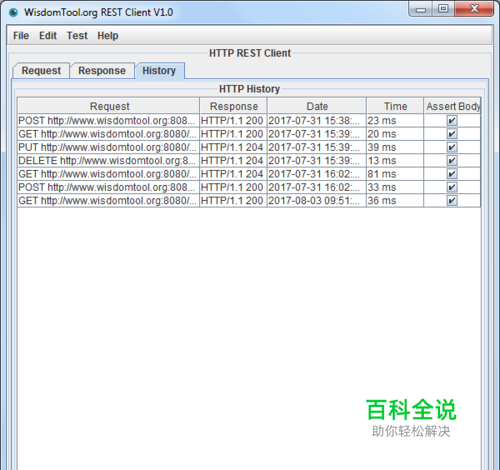Open the File menu

[x=21, y=36]
